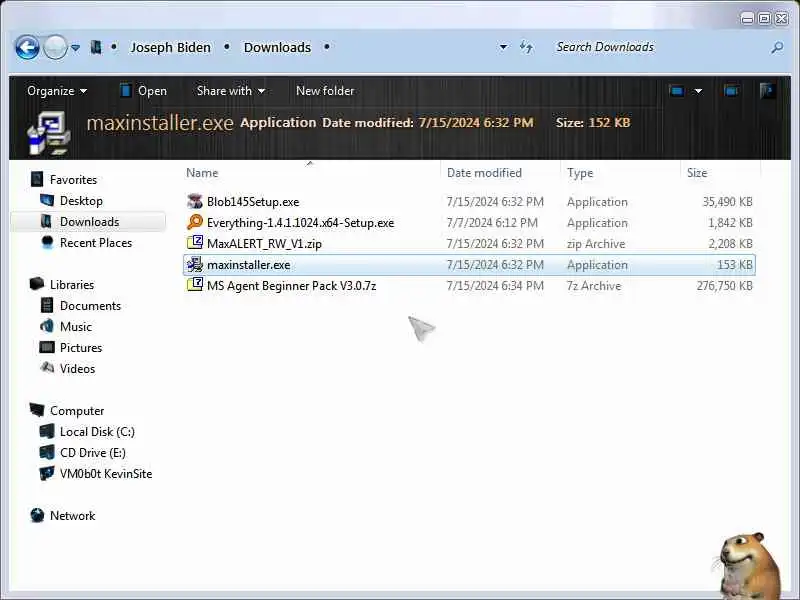Click Open in the toolbar
800x600 pixels.
tap(143, 91)
